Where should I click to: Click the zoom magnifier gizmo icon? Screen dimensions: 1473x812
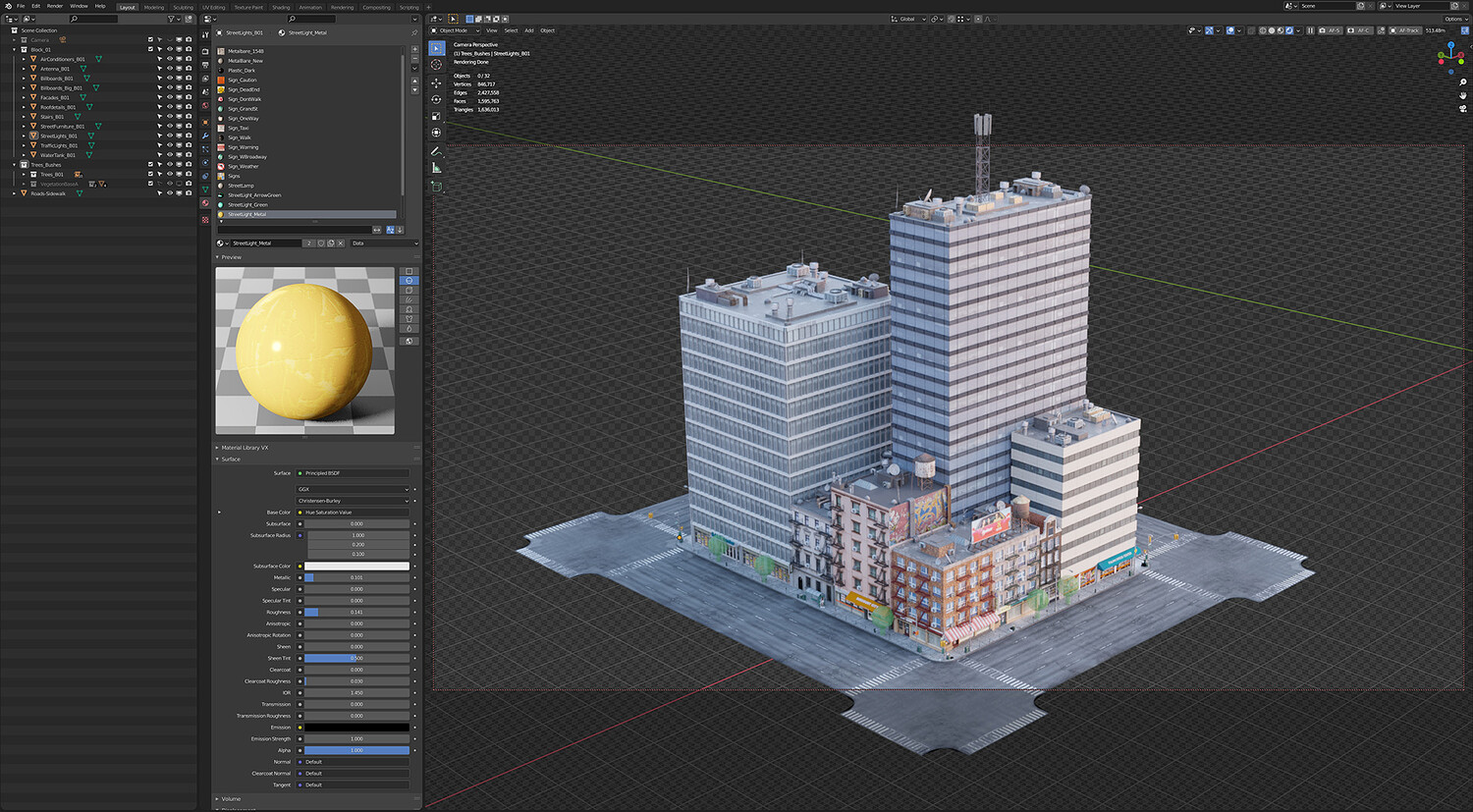point(1463,82)
